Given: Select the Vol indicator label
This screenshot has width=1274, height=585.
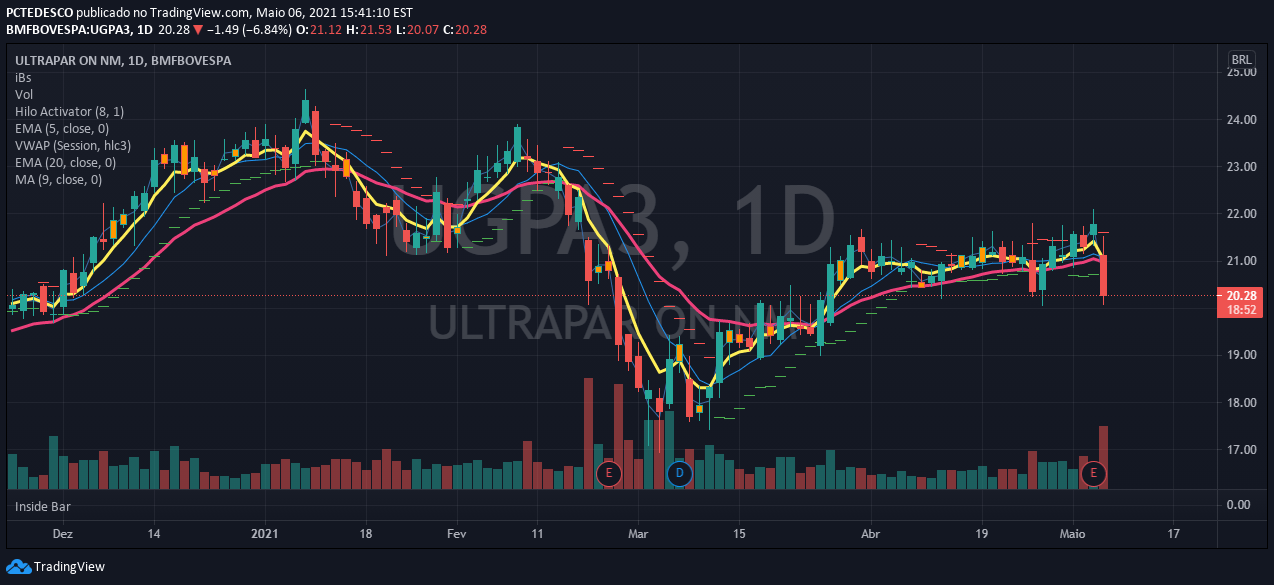Looking at the screenshot, I should pos(24,94).
